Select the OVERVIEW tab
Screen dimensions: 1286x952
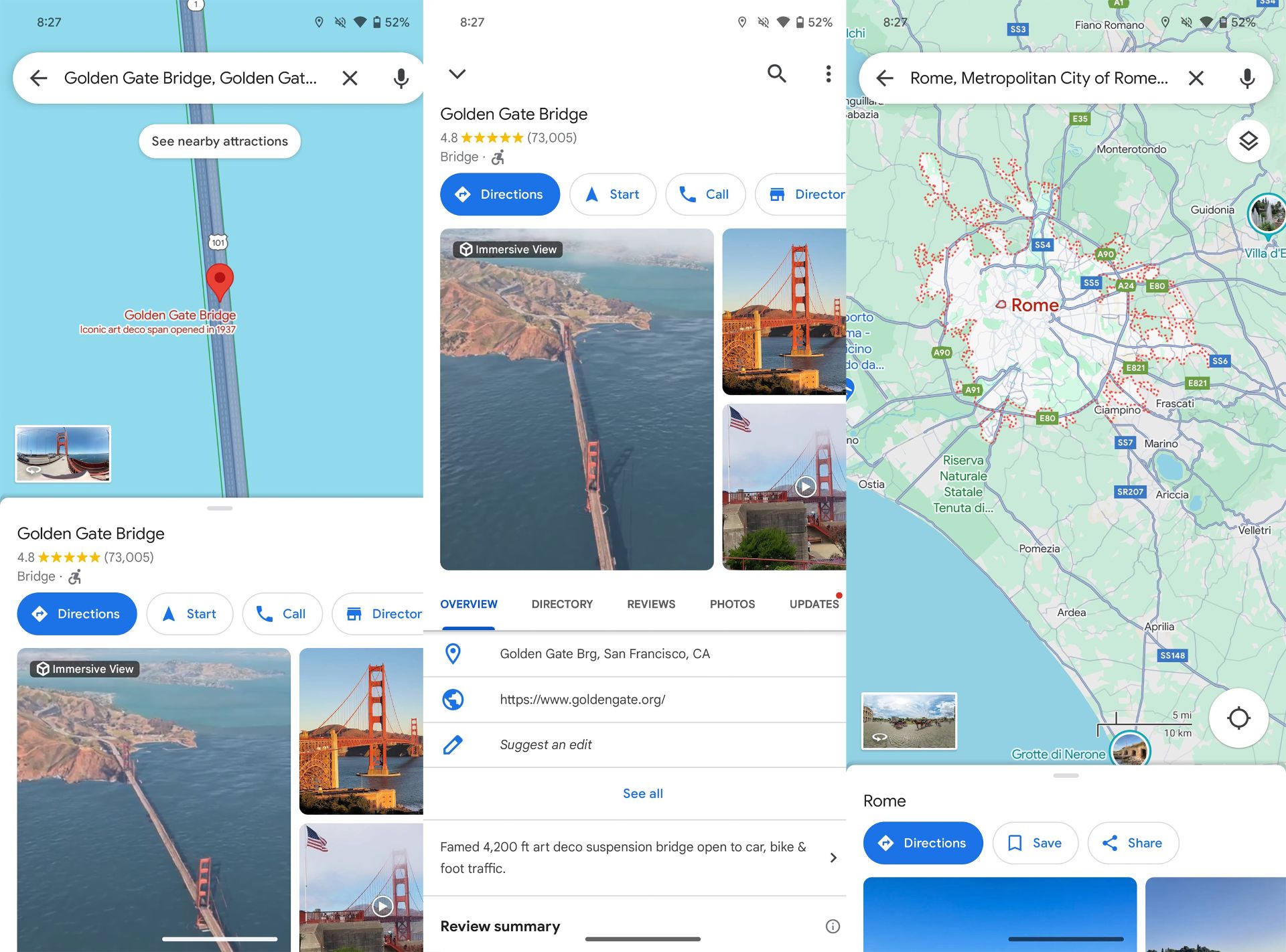coord(469,604)
